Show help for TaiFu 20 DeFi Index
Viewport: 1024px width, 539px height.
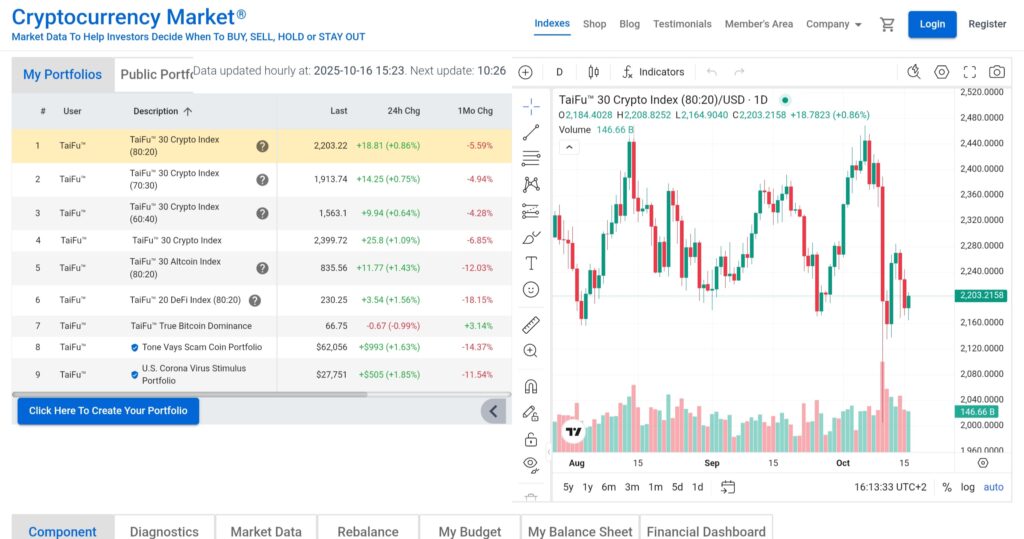255,301
